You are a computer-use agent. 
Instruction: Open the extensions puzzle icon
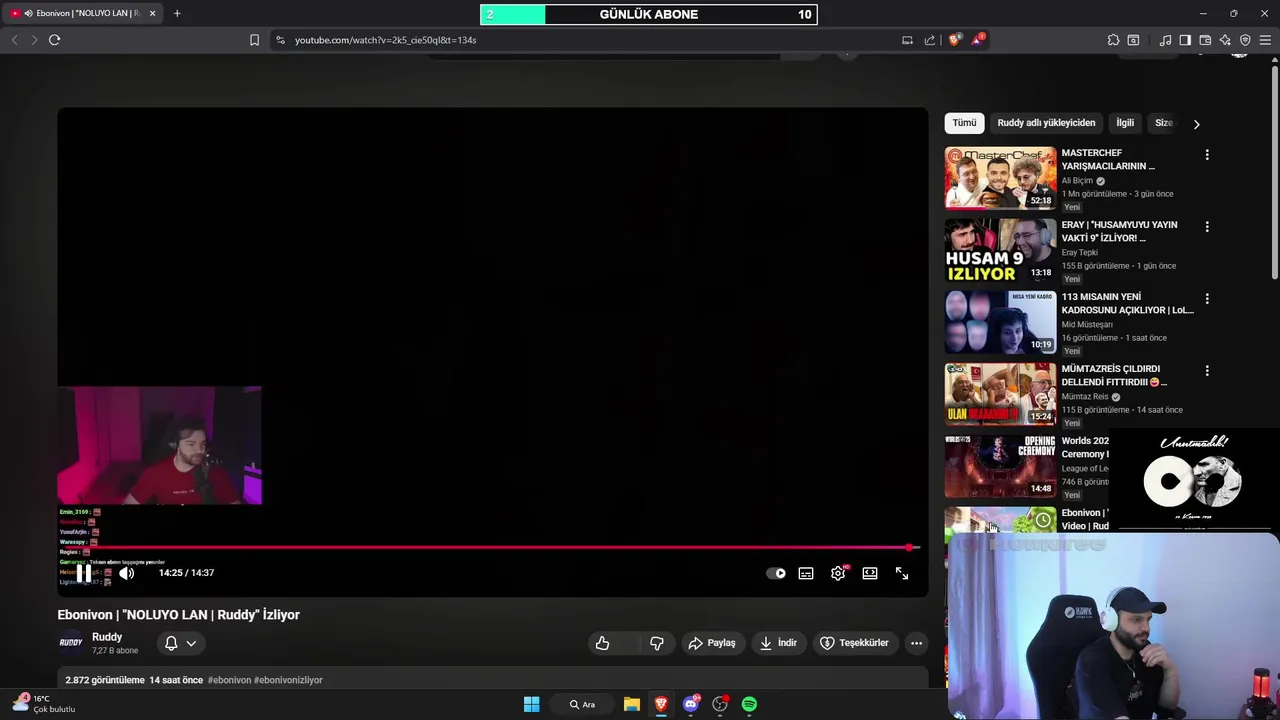(x=1113, y=40)
